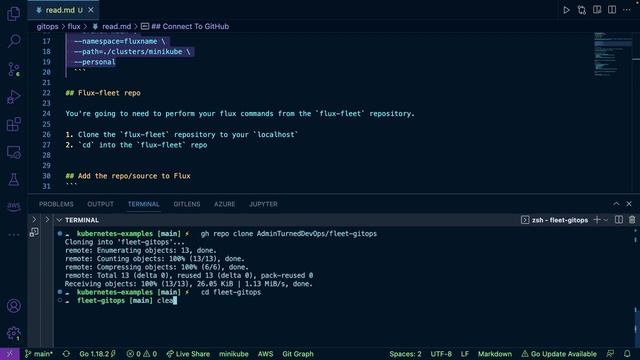Change the Markdown language mode
This screenshot has height=360, width=640.
[x=495, y=354]
